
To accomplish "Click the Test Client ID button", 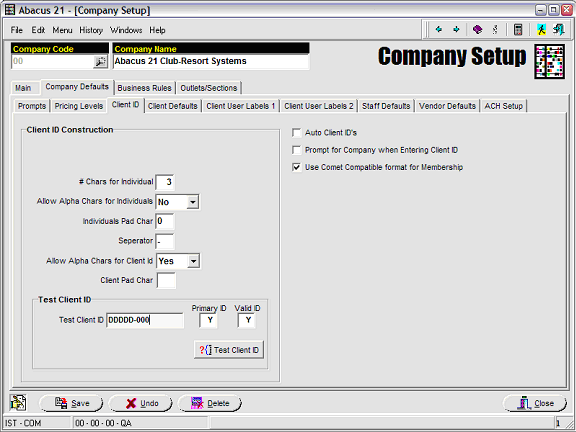I will (x=229, y=350).
